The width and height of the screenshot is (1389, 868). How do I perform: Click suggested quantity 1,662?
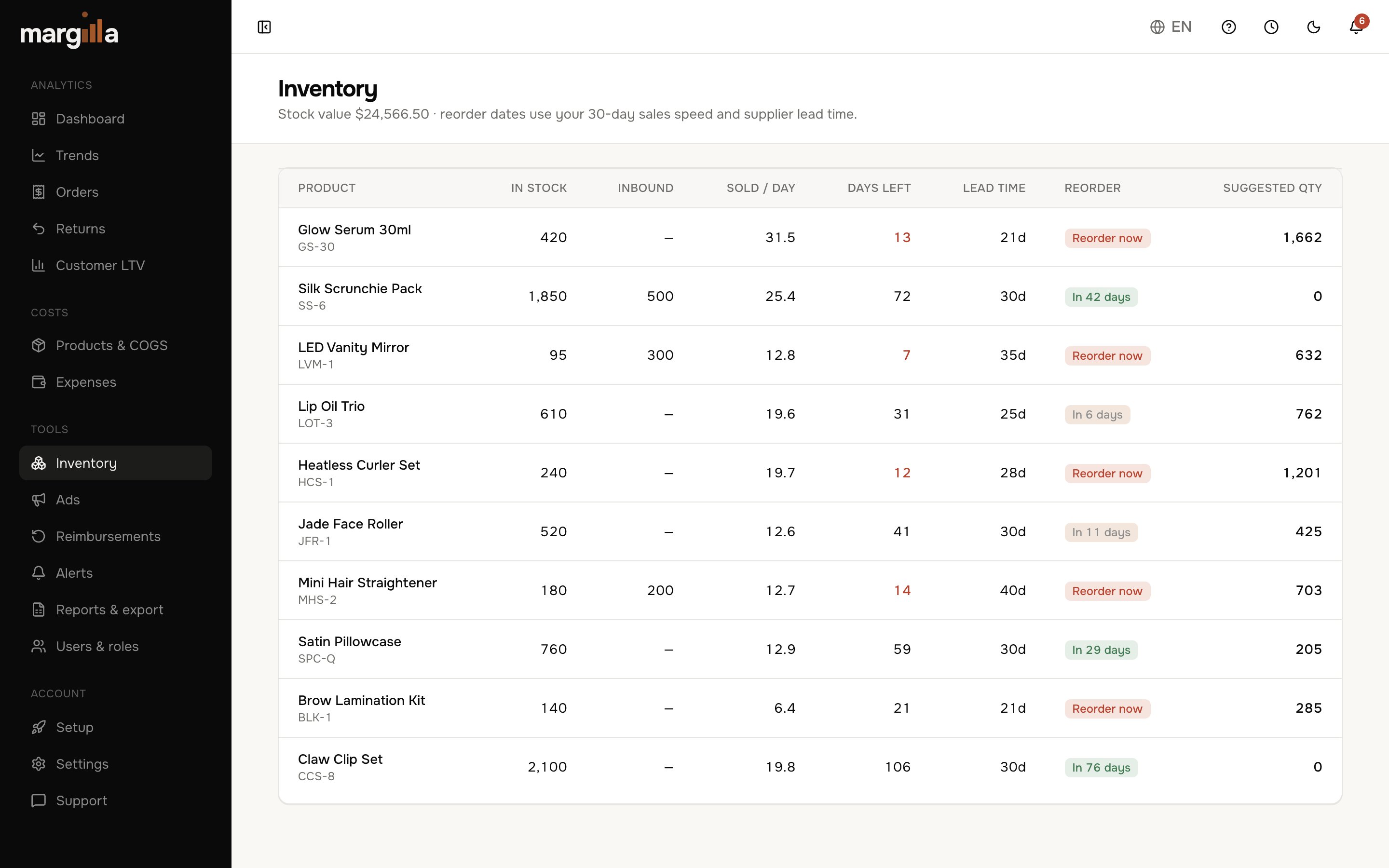point(1302,238)
